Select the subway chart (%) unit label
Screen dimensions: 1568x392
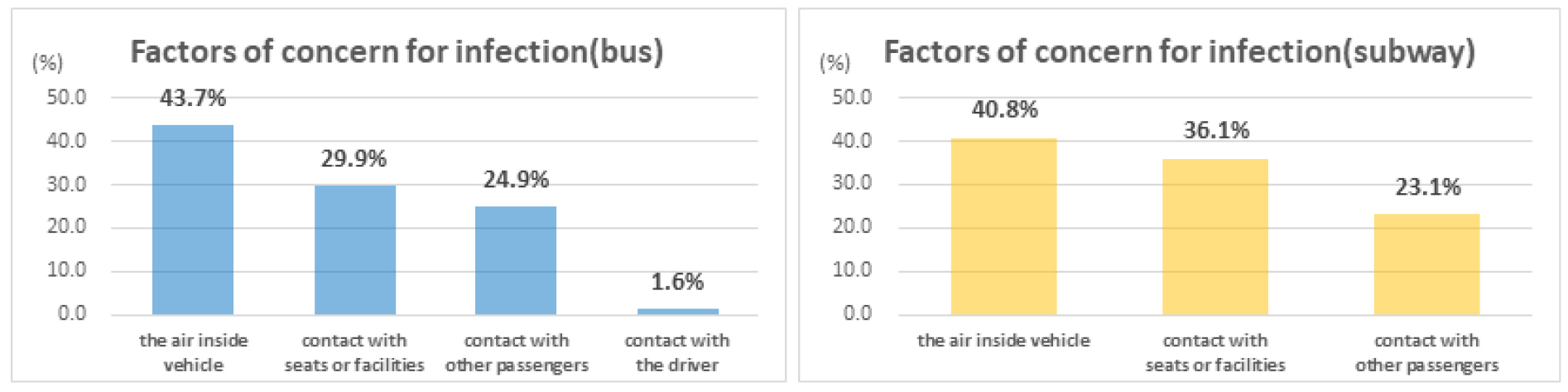coord(835,62)
